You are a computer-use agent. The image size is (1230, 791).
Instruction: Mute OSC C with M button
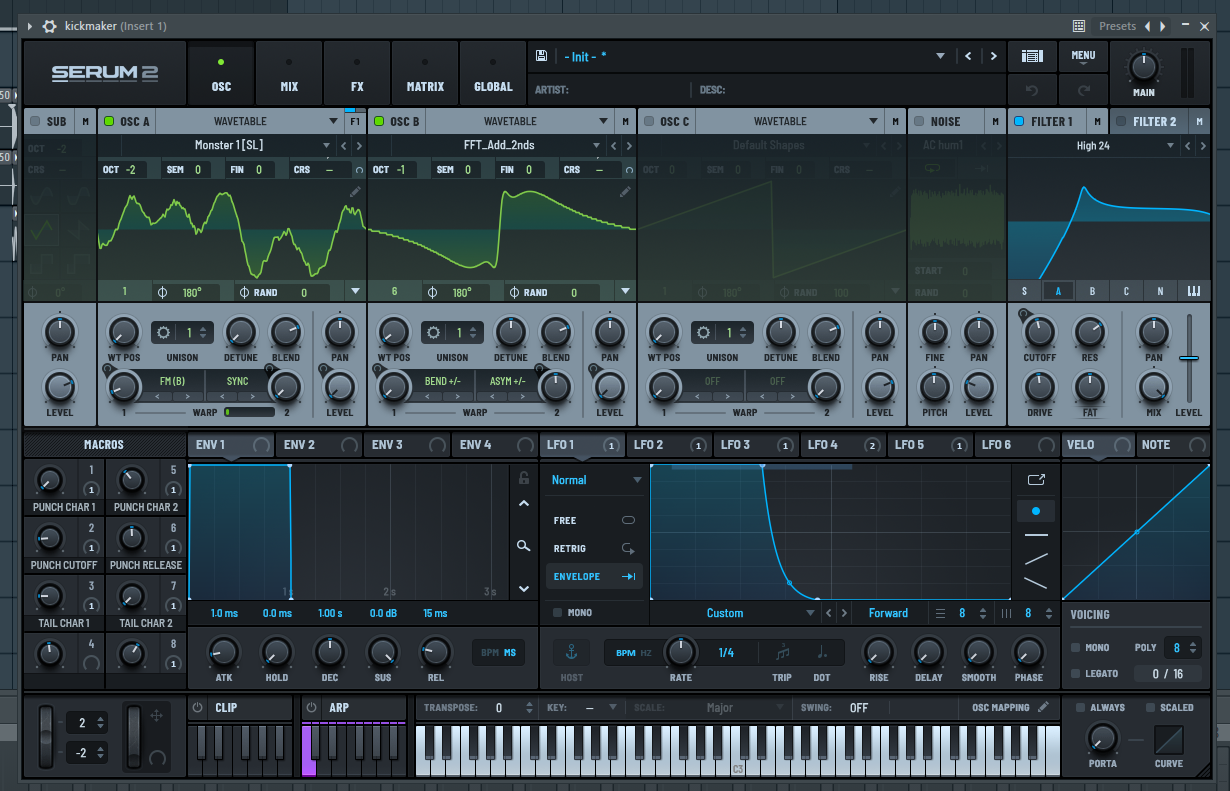tap(895, 122)
